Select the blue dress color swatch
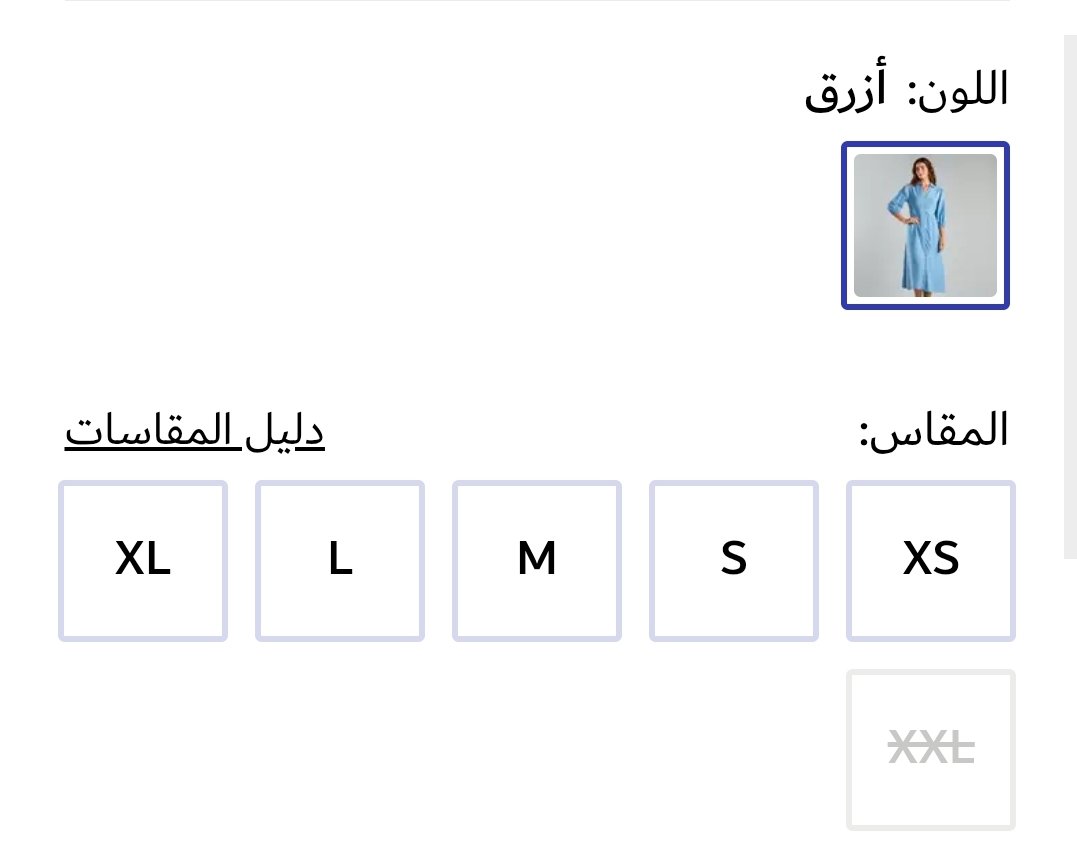The image size is (1077, 868). (925, 226)
